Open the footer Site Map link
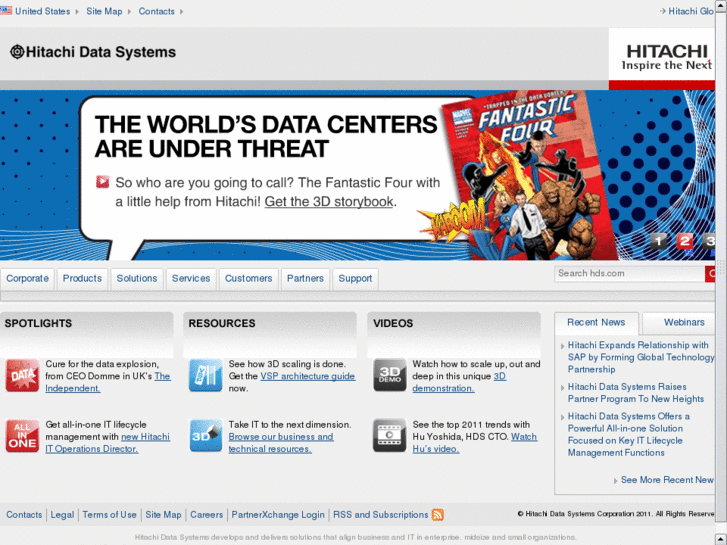The height and width of the screenshot is (545, 727). click(x=163, y=515)
